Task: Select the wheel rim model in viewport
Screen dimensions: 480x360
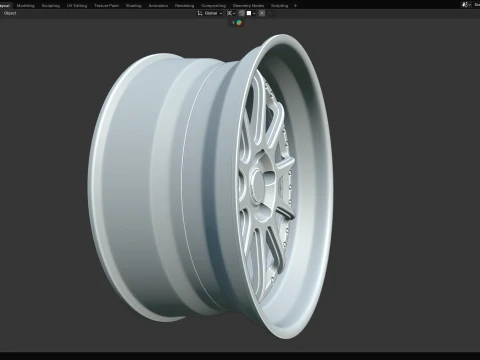Action: tap(210, 187)
